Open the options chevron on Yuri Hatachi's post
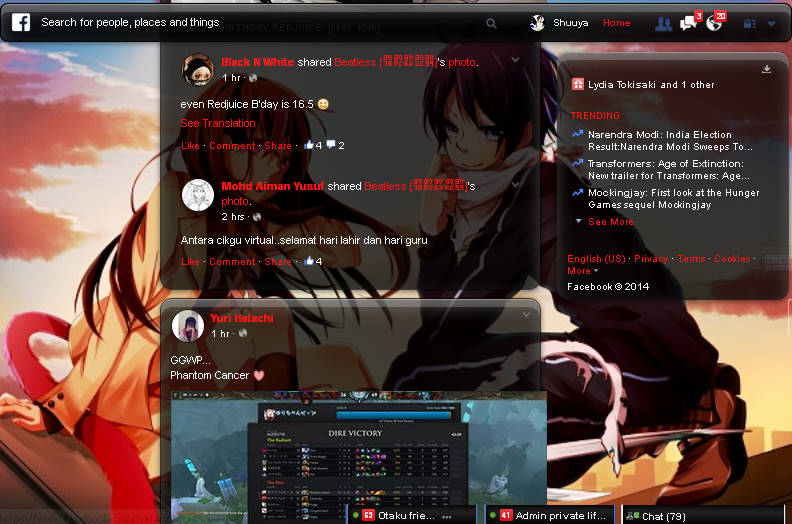This screenshot has height=524, width=792. [x=526, y=315]
